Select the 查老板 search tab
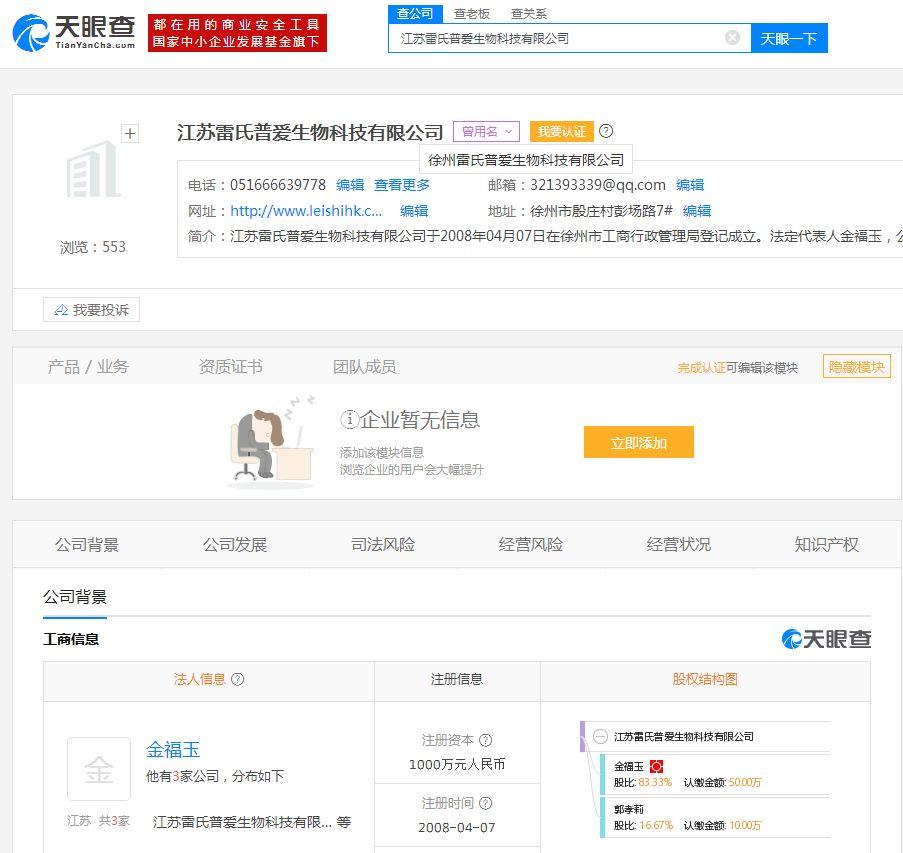Image resolution: width=903 pixels, height=853 pixels. click(472, 13)
